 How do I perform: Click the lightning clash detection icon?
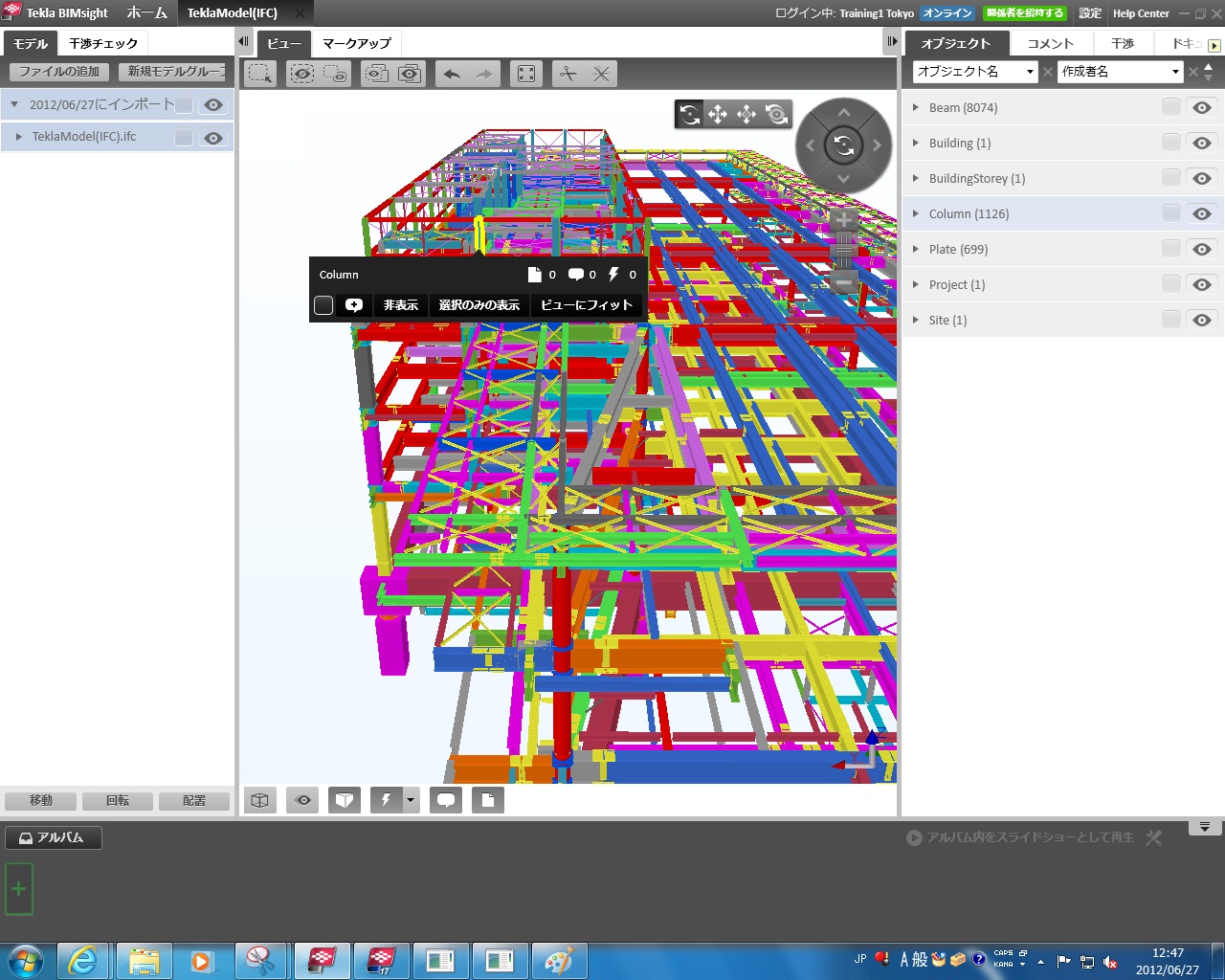(x=387, y=800)
